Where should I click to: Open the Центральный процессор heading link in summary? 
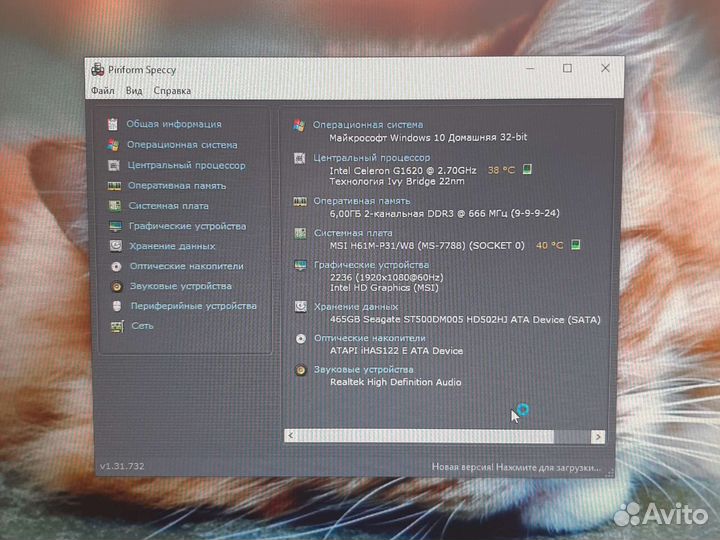coord(372,158)
